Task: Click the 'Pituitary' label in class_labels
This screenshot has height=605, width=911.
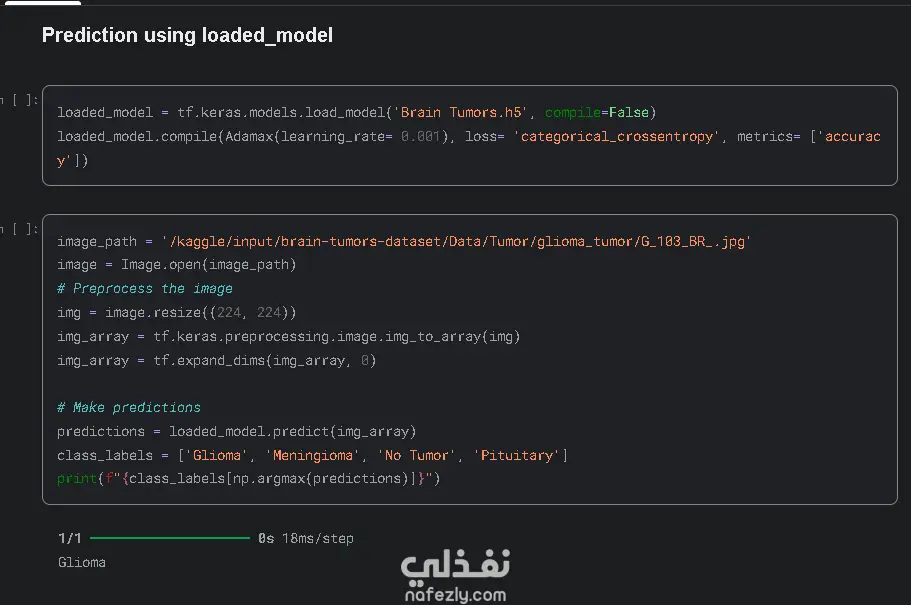Action: tap(517, 456)
